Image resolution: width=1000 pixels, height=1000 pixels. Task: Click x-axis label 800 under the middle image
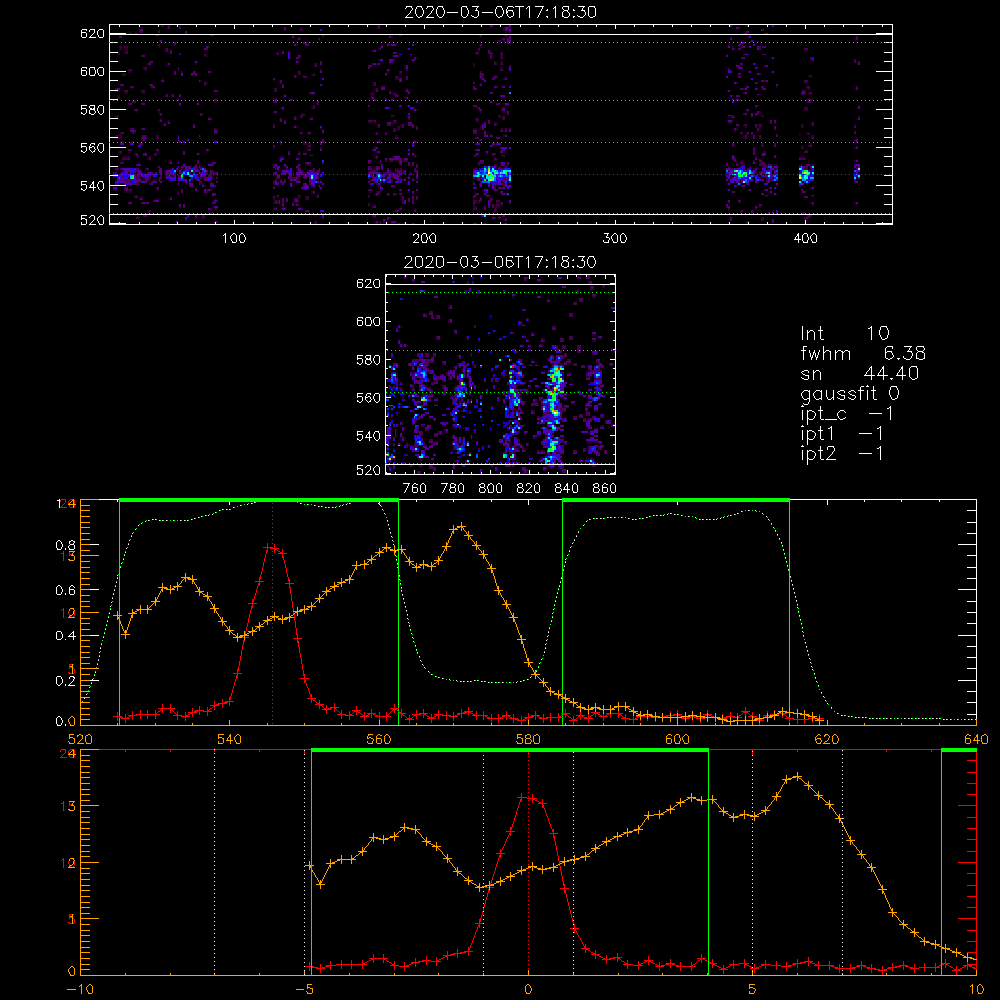click(x=491, y=489)
